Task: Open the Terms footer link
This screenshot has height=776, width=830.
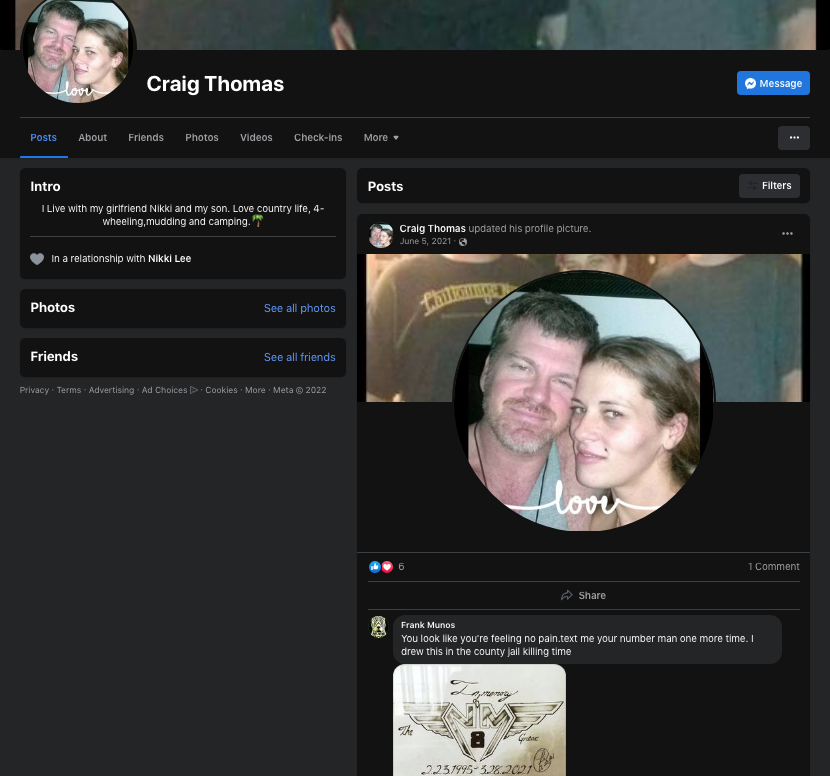Action: click(x=69, y=390)
